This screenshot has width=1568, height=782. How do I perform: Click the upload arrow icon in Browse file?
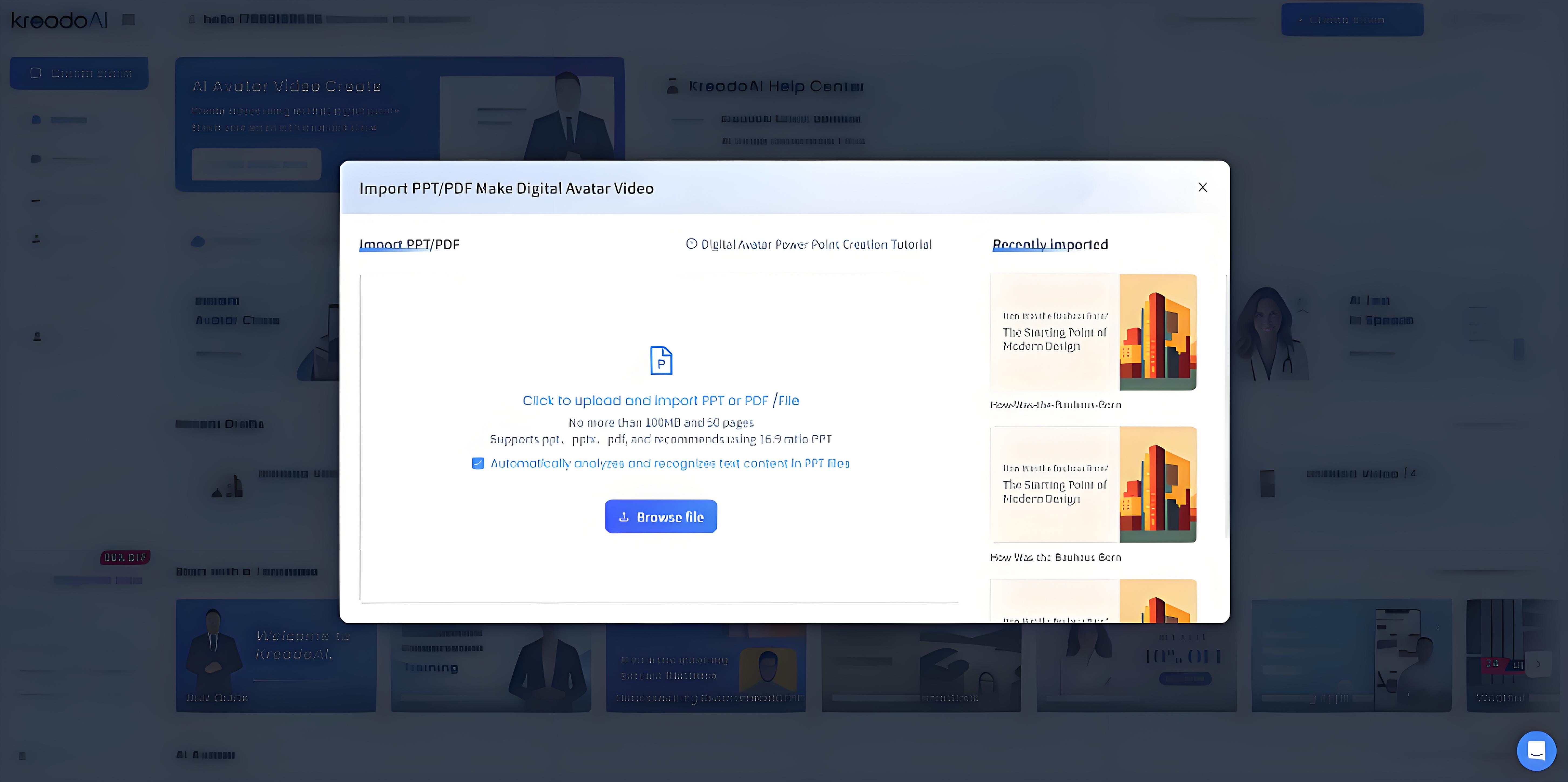(x=624, y=517)
